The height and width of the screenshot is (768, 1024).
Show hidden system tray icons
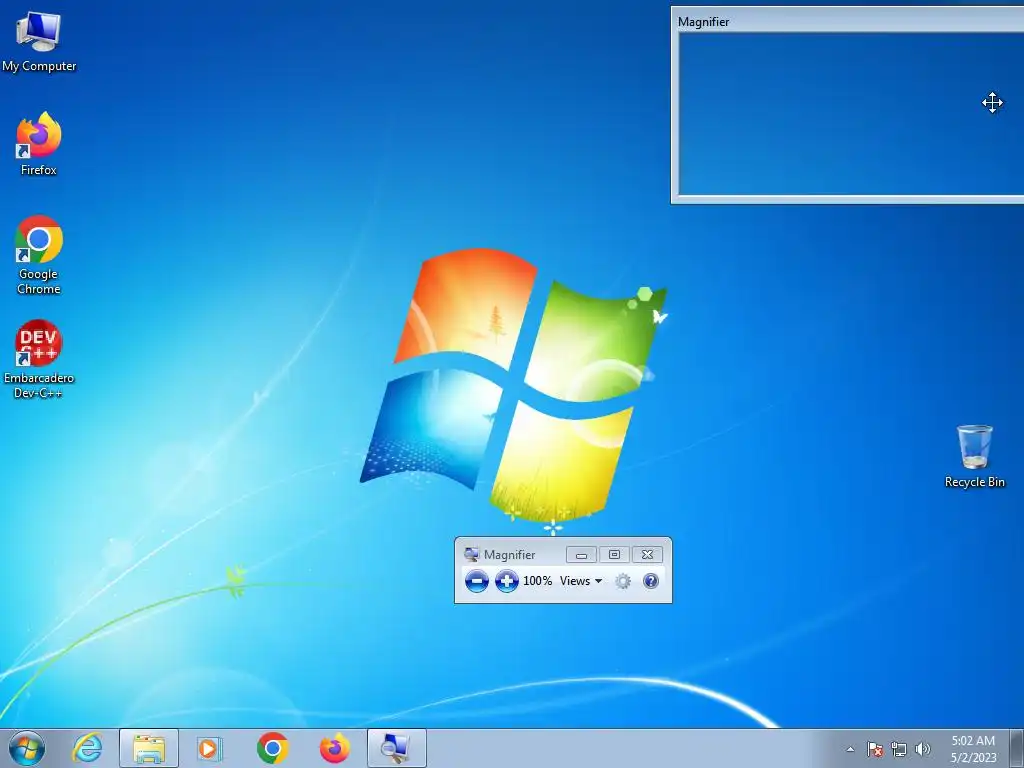850,749
